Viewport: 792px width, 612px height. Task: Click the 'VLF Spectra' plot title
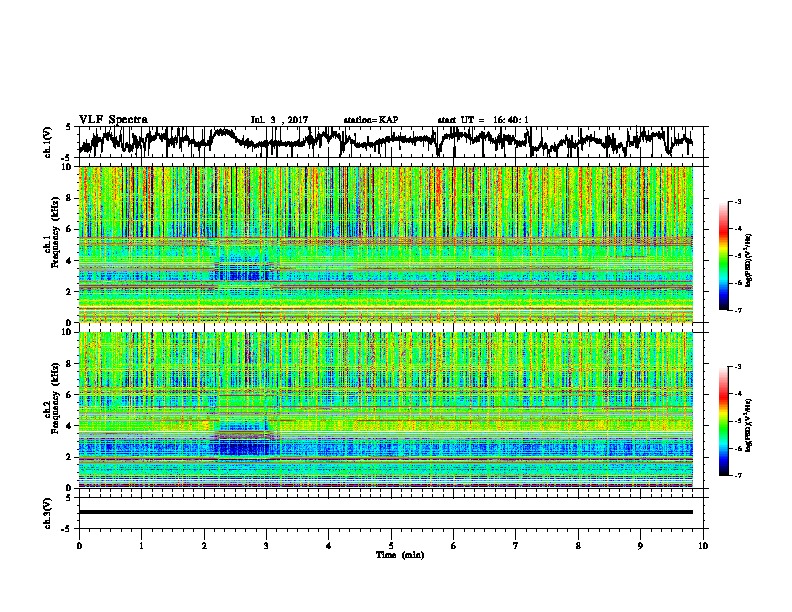pyautogui.click(x=113, y=119)
